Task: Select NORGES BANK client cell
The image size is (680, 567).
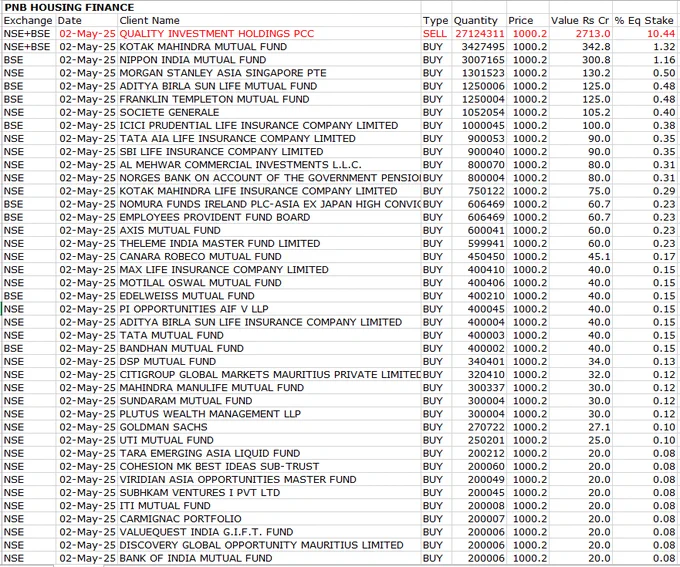Action: (x=270, y=178)
